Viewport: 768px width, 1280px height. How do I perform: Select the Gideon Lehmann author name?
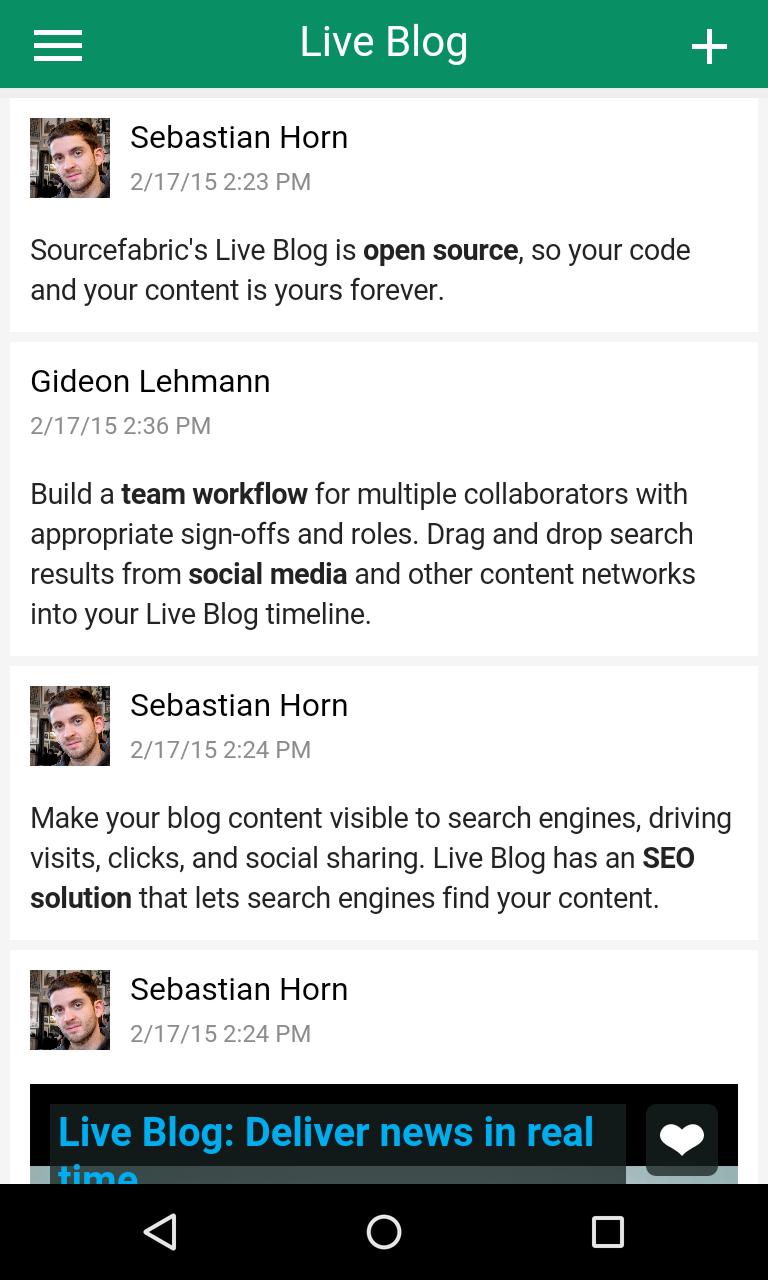tap(150, 381)
